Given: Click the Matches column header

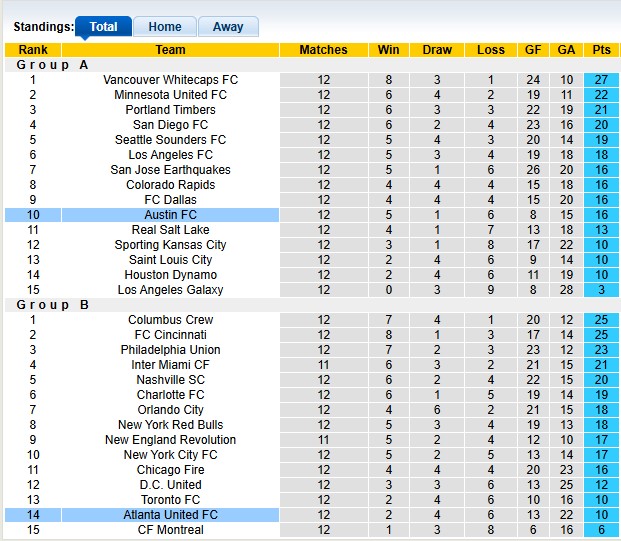Looking at the screenshot, I should coord(324,50).
